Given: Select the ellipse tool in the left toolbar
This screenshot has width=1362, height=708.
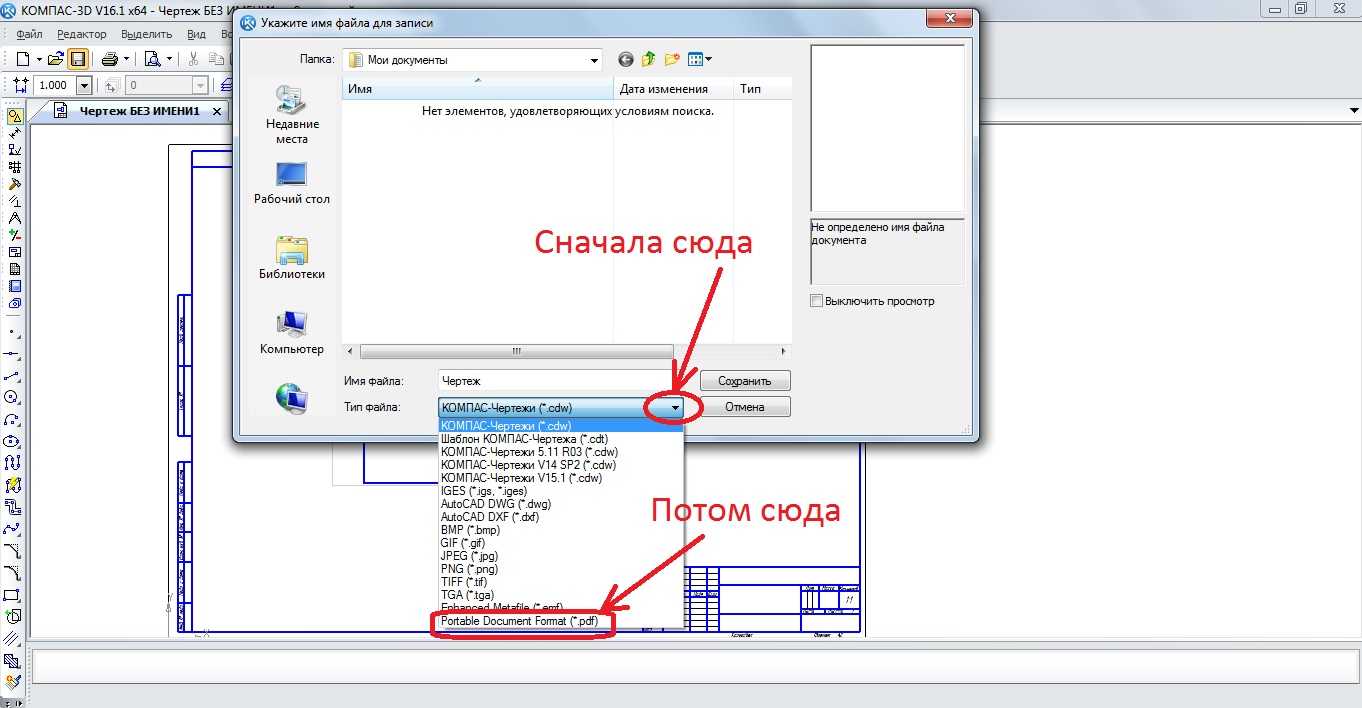Looking at the screenshot, I should (13, 441).
